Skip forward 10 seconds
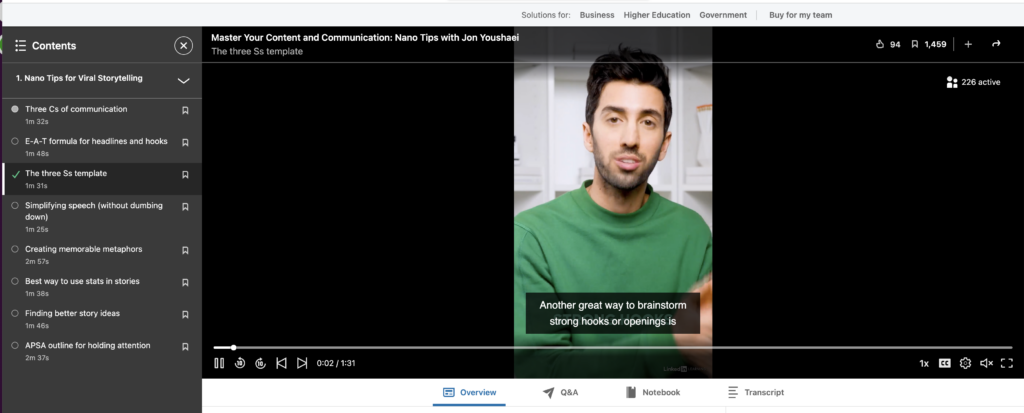The image size is (1024, 413). [x=261, y=363]
